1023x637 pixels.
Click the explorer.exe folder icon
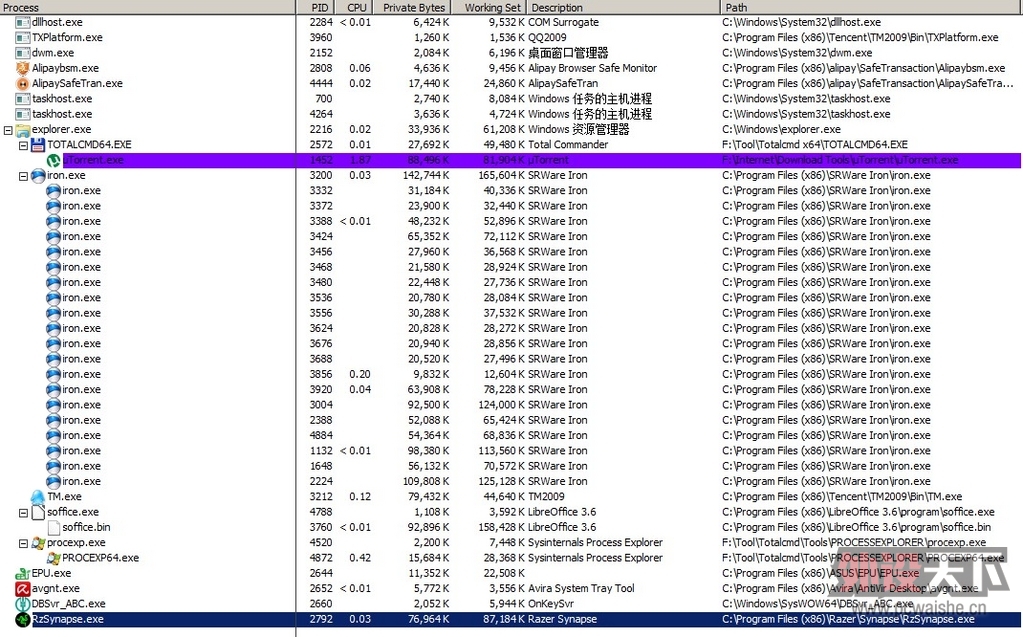click(22, 129)
